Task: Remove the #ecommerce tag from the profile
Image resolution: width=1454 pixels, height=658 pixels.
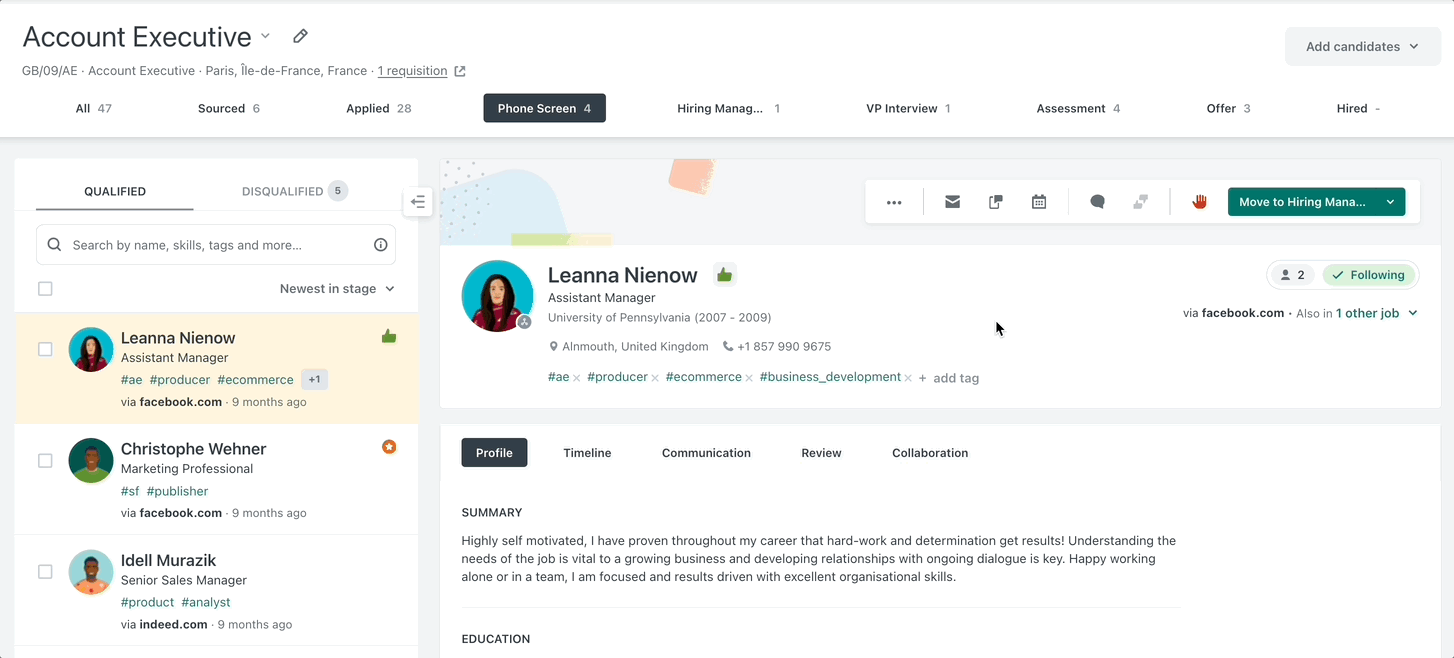Action: [x=749, y=378]
